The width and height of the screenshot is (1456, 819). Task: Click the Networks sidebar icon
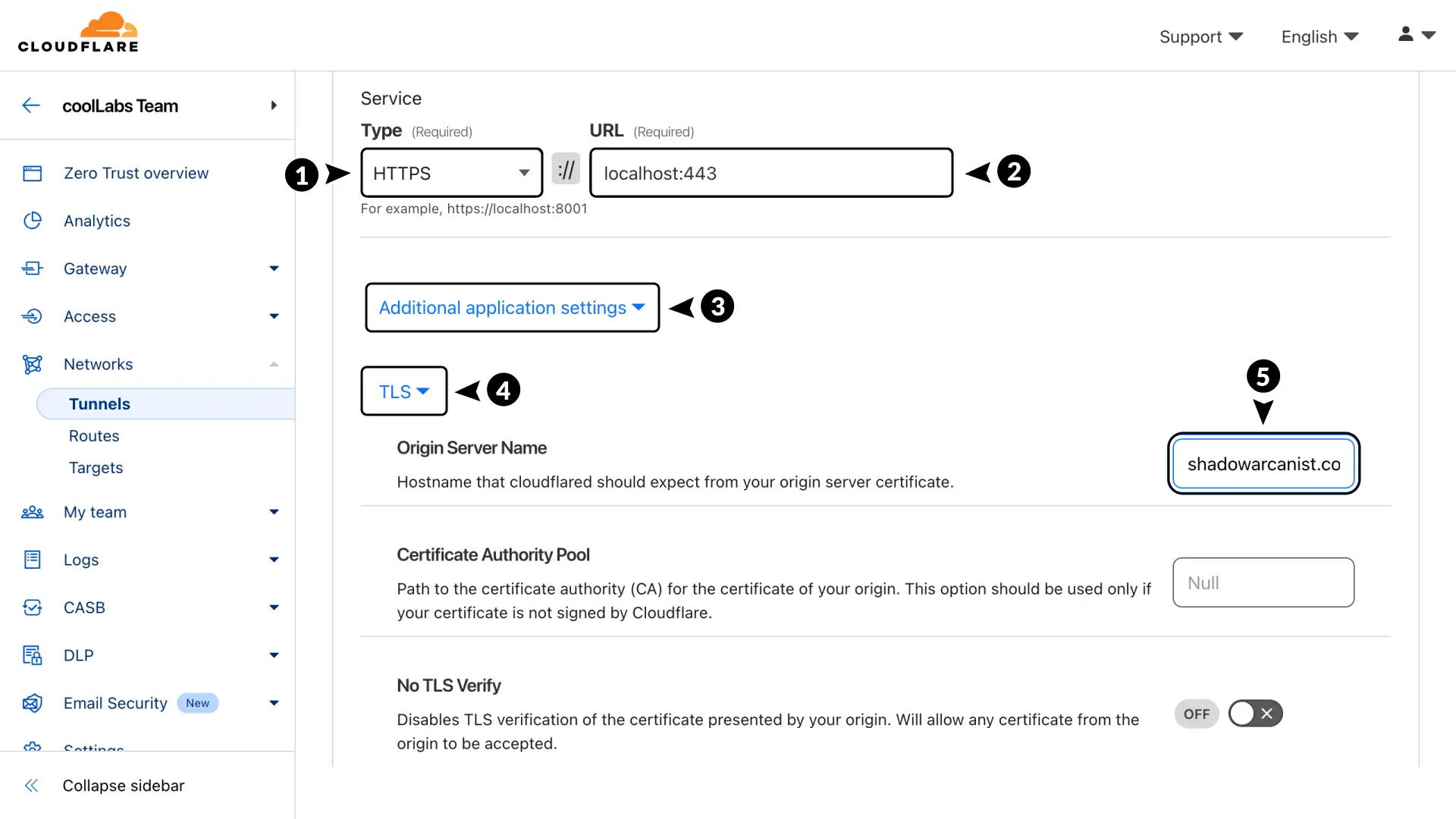pyautogui.click(x=33, y=365)
